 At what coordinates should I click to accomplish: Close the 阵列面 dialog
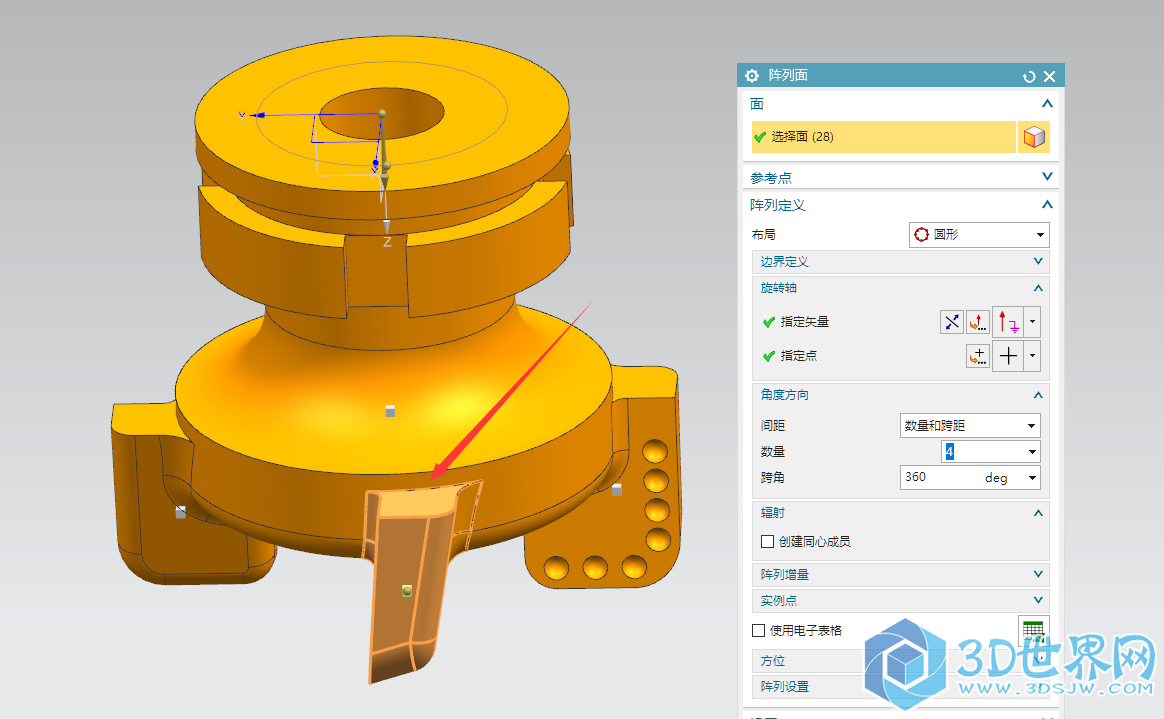[1050, 76]
